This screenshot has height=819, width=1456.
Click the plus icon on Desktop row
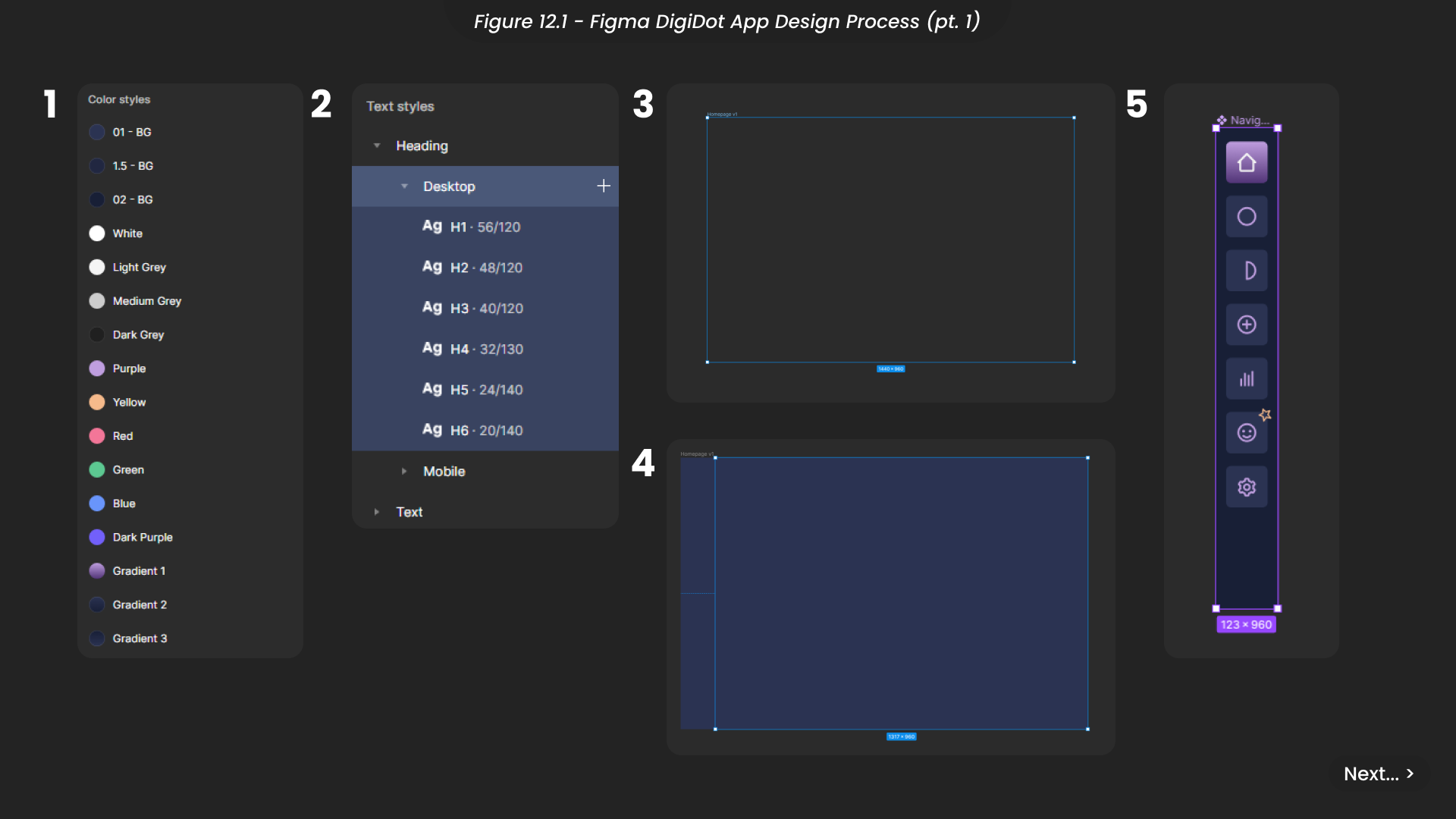coord(604,186)
